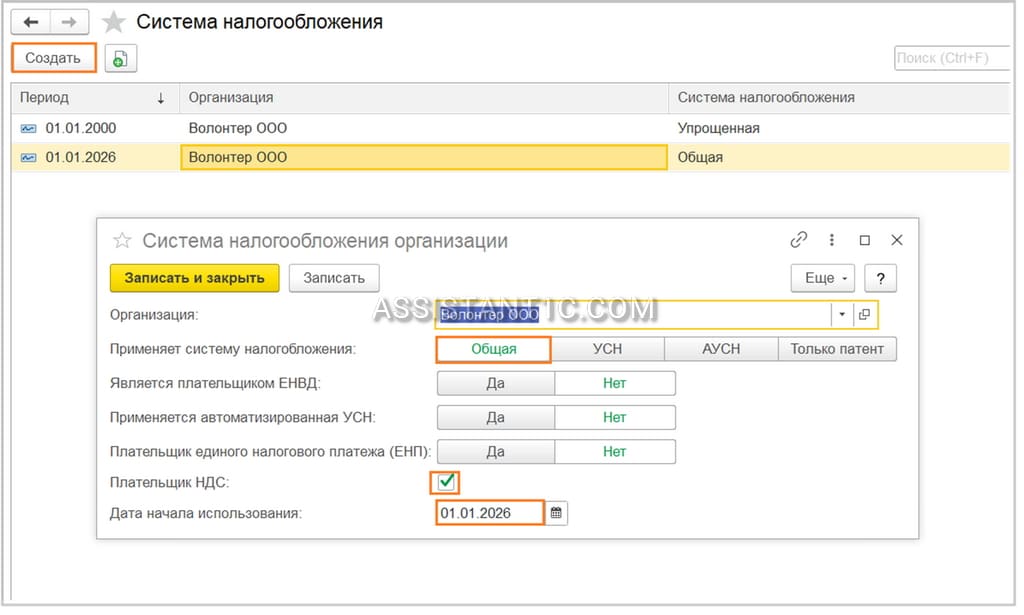
Task: Focus the Поиск (Ctrl+F) search field
Action: [x=952, y=58]
